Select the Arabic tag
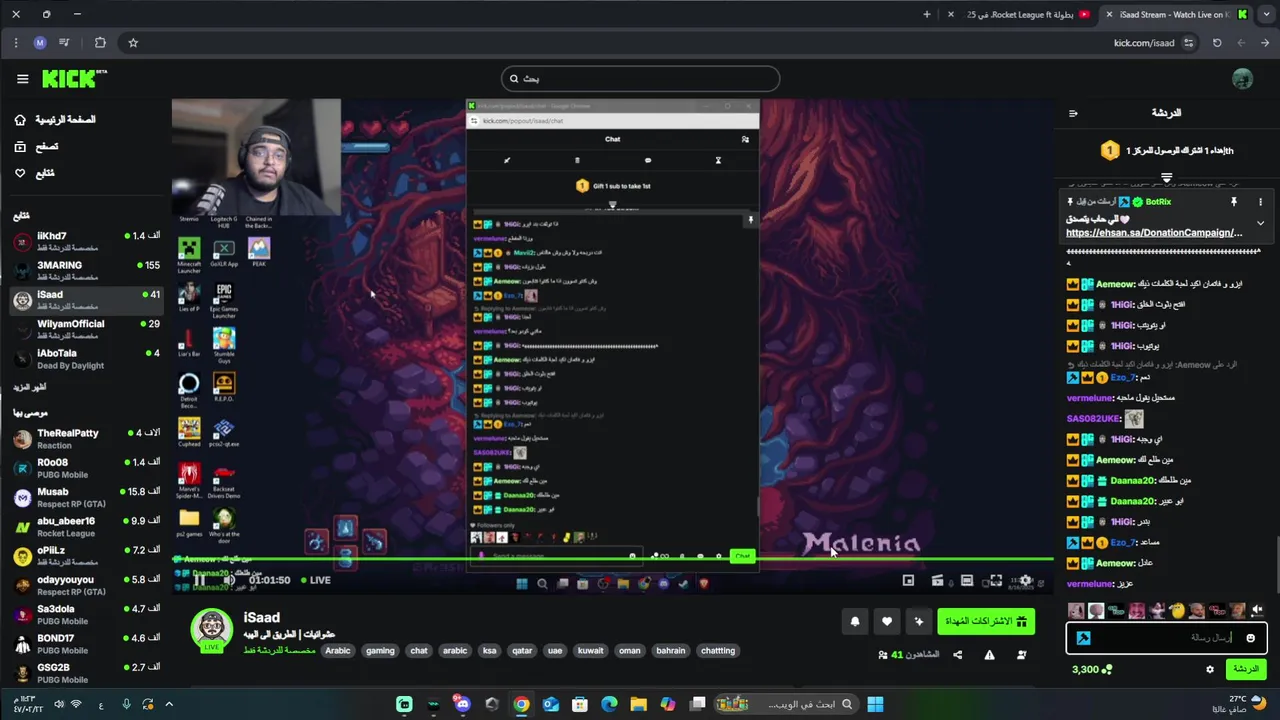Viewport: 1280px width, 720px height. coord(338,651)
